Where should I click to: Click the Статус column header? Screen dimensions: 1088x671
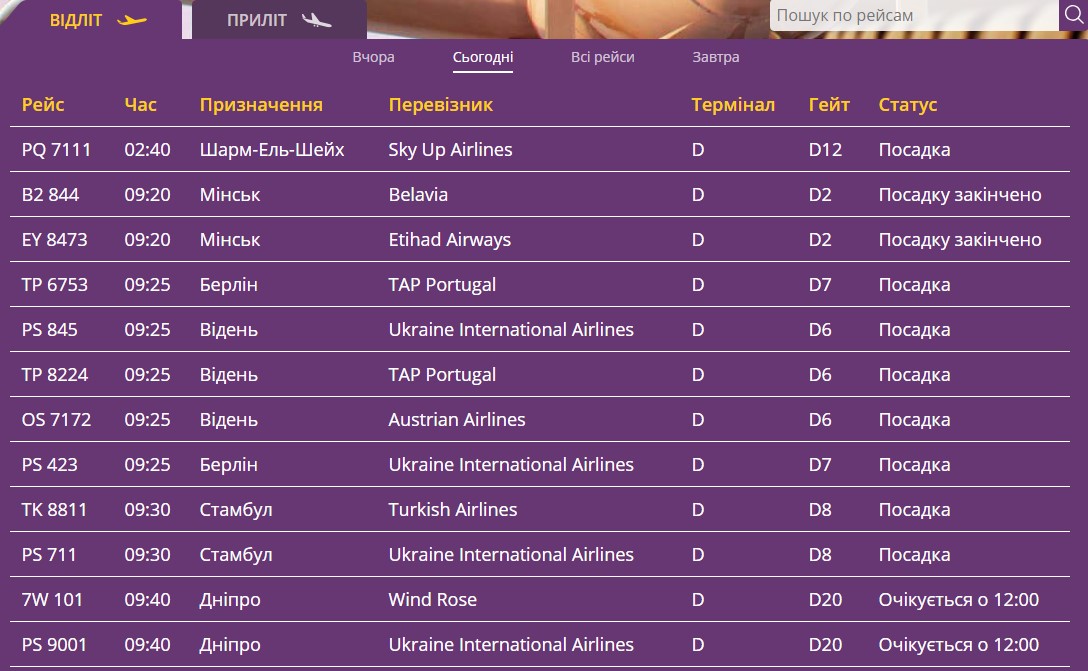pyautogui.click(x=908, y=105)
